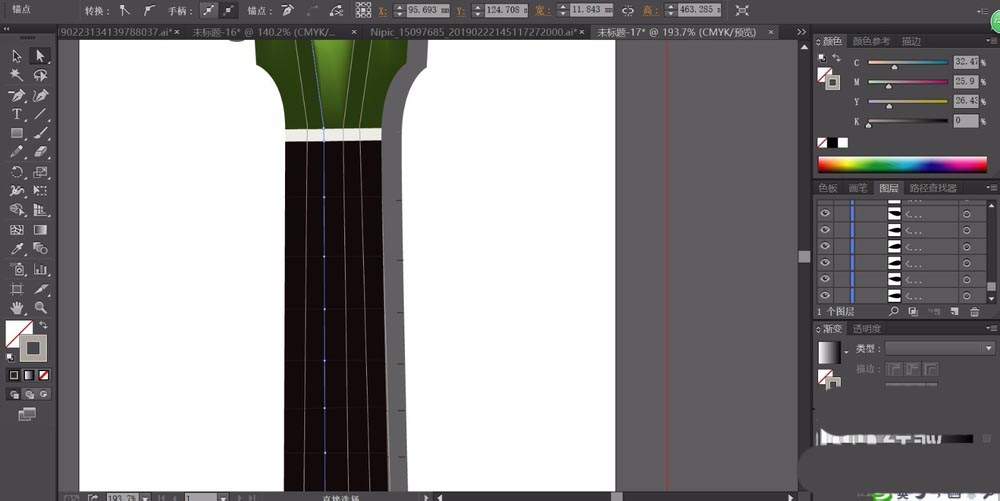Screen dimensions: 1000x501
Task: Collapse the 渐变 panel using its arrows
Action: pos(819,329)
